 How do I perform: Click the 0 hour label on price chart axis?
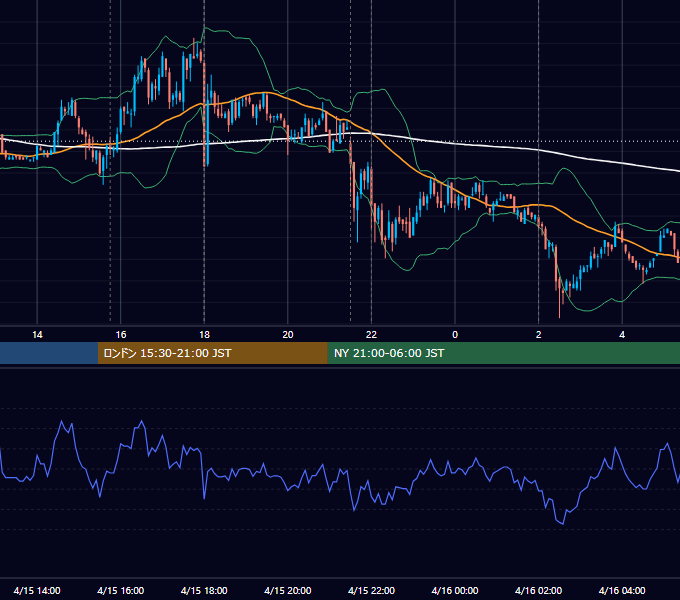point(455,335)
